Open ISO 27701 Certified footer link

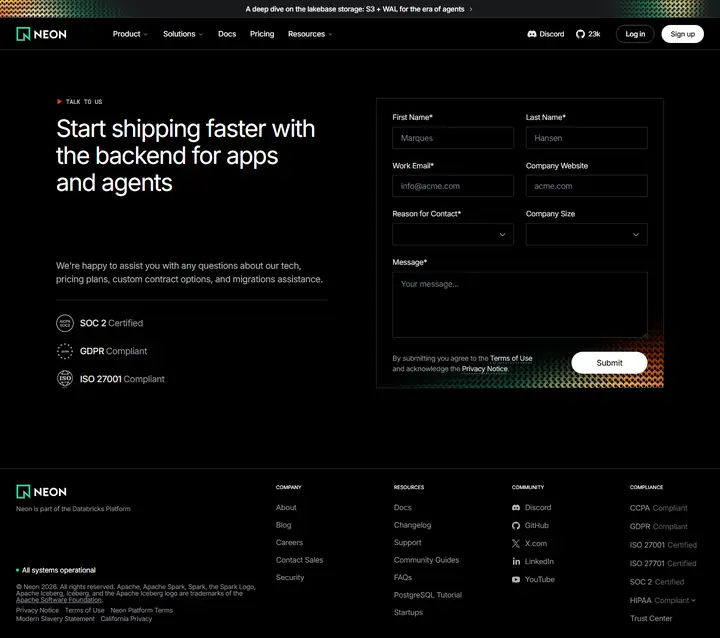(663, 563)
